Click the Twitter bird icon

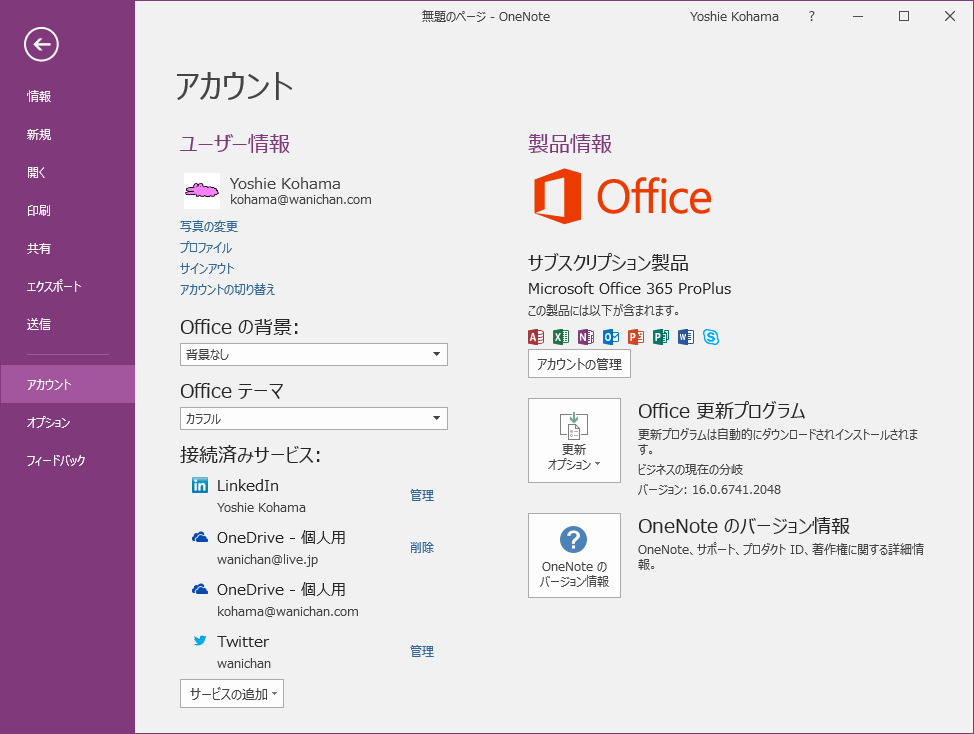[x=200, y=640]
